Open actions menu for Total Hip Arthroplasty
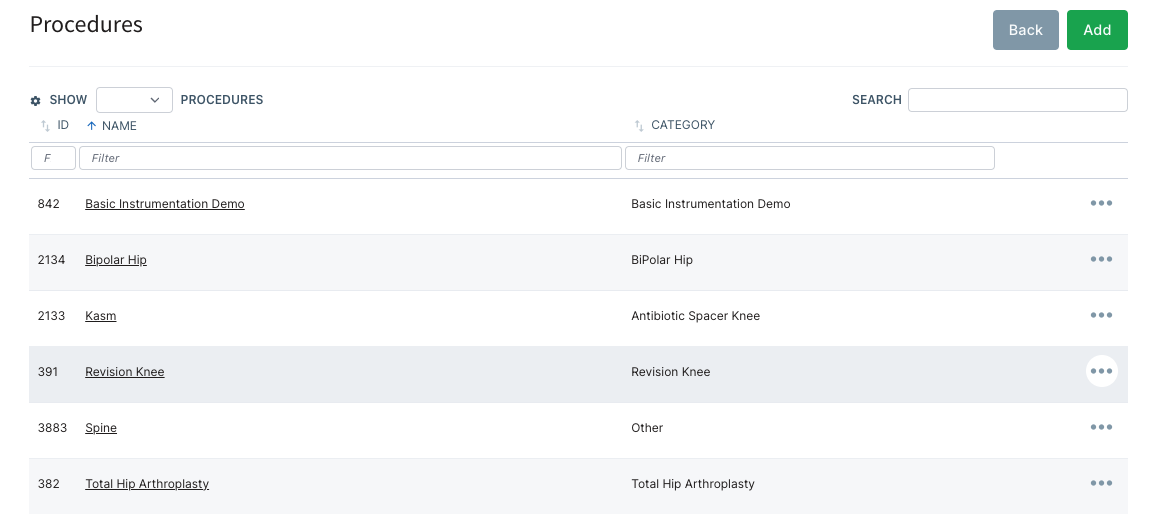Screen dimensions: 1150x514 click(x=1101, y=483)
